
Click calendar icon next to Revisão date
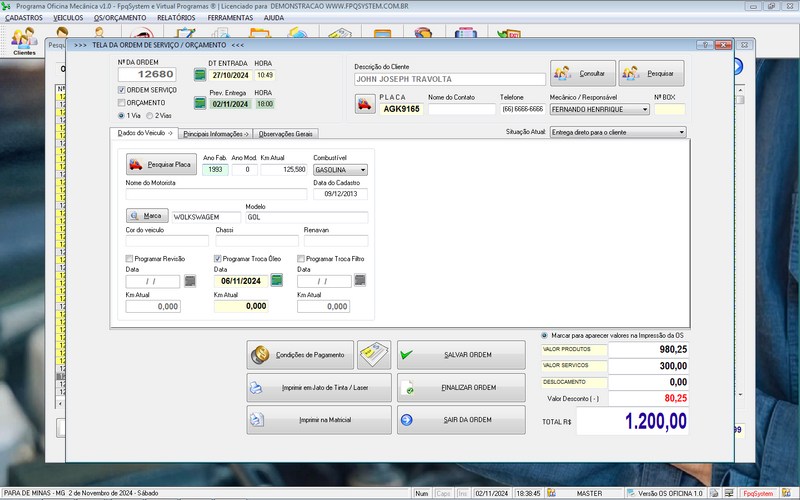pos(189,281)
